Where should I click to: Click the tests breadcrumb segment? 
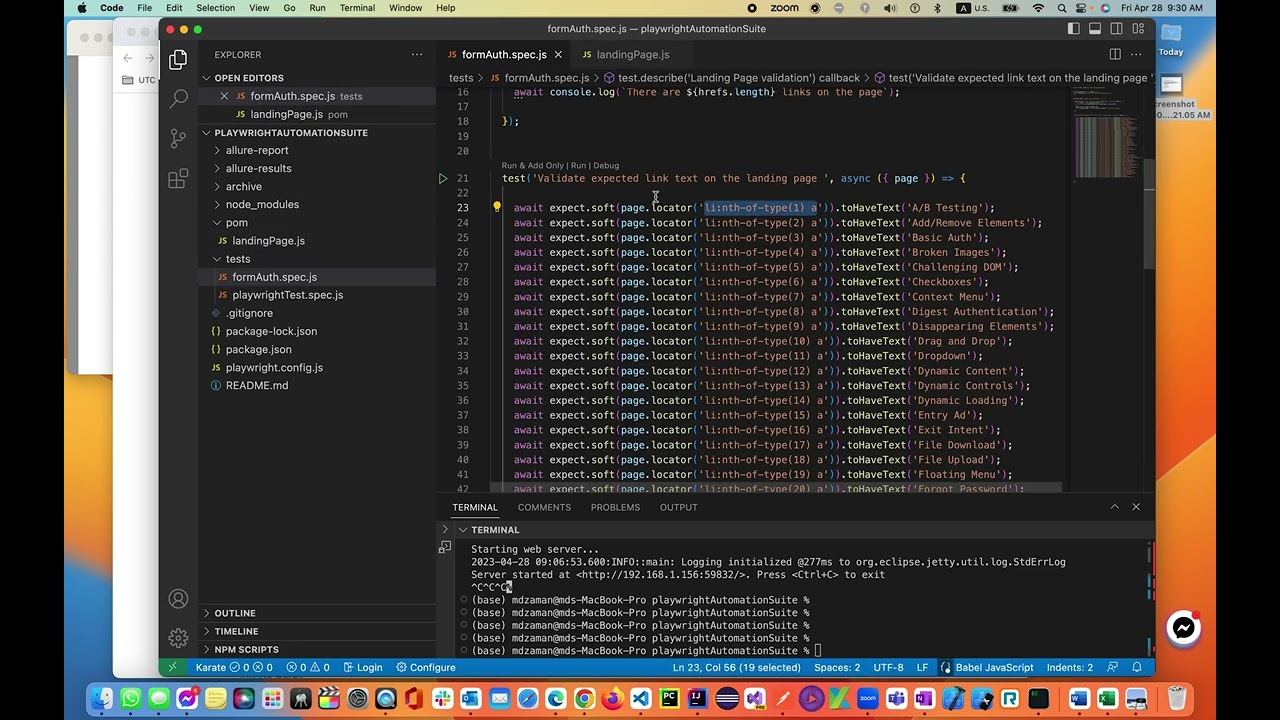pos(461,77)
